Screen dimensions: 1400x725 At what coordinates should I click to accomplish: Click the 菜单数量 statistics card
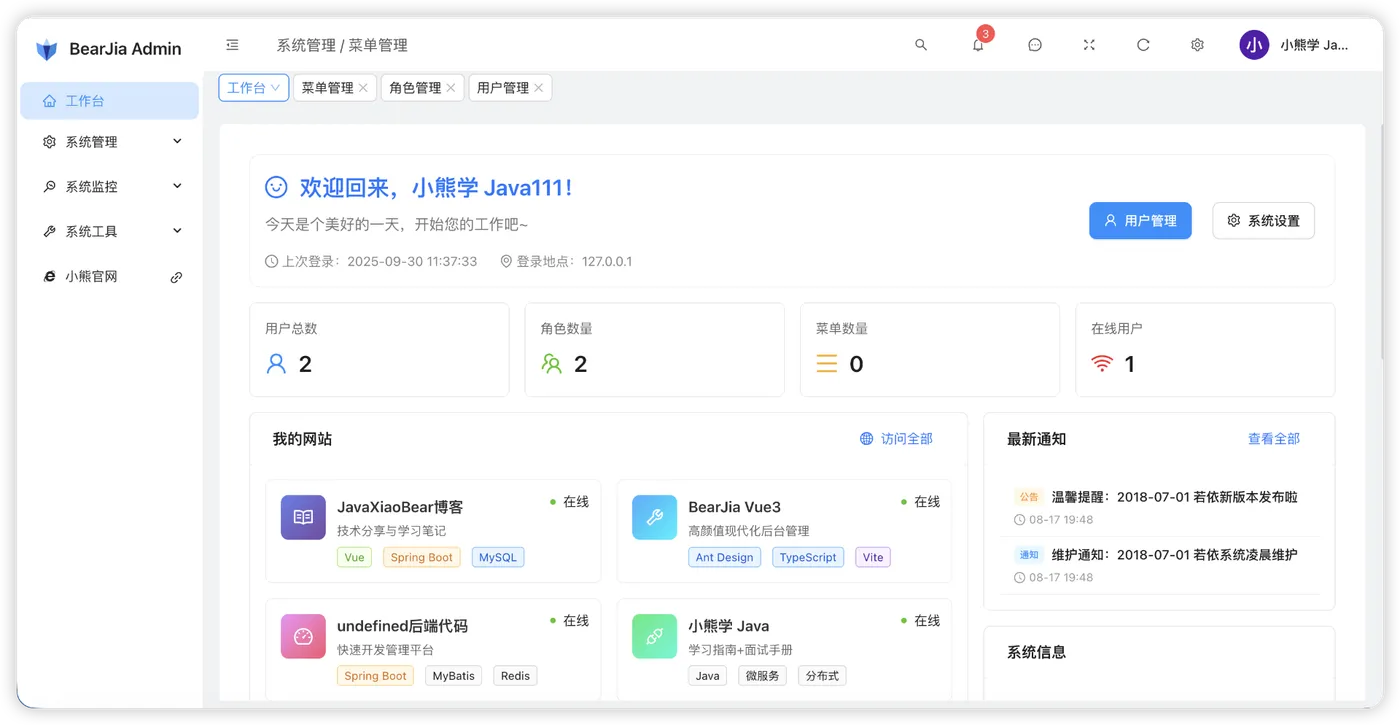(x=930, y=350)
